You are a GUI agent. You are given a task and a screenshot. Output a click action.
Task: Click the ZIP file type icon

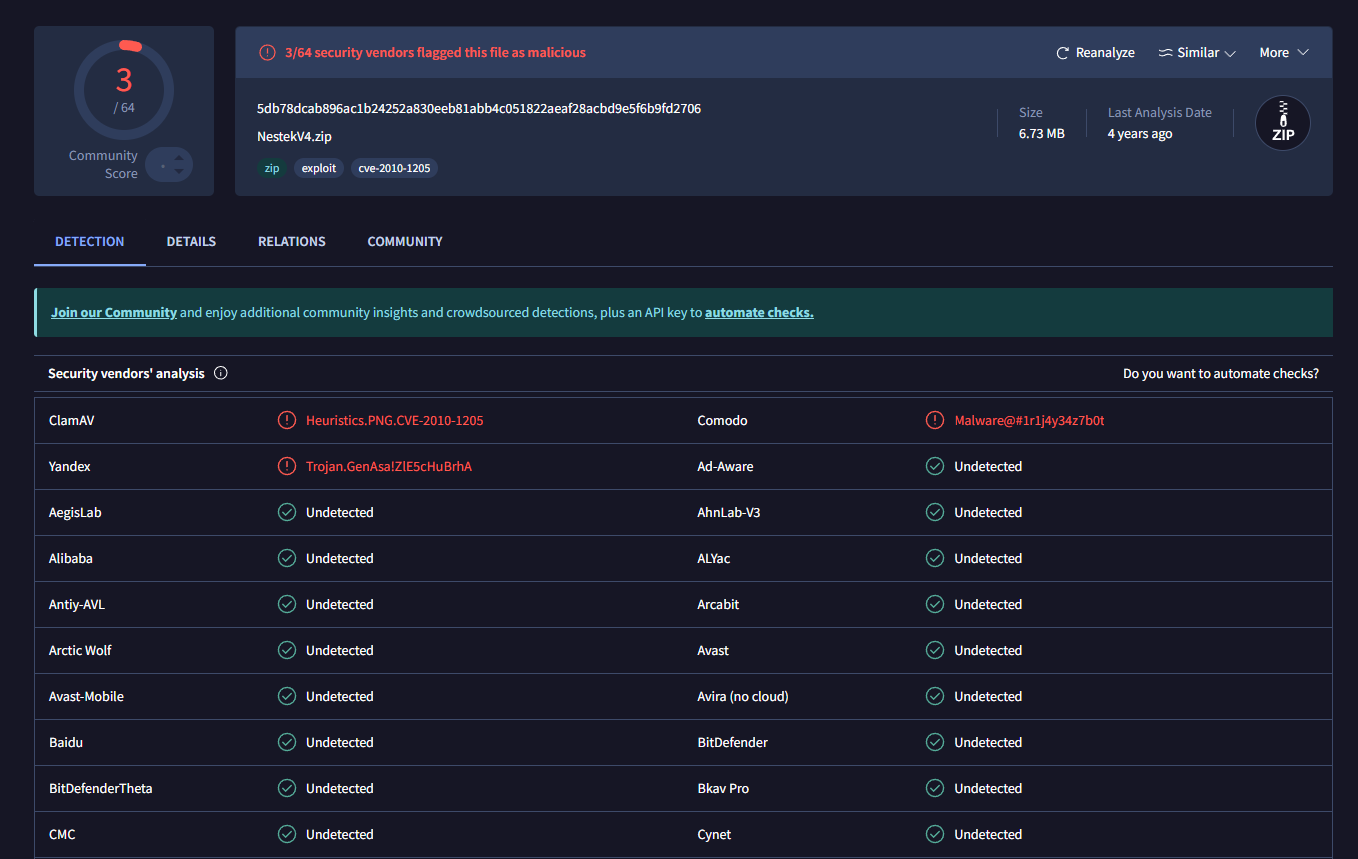tap(1282, 123)
